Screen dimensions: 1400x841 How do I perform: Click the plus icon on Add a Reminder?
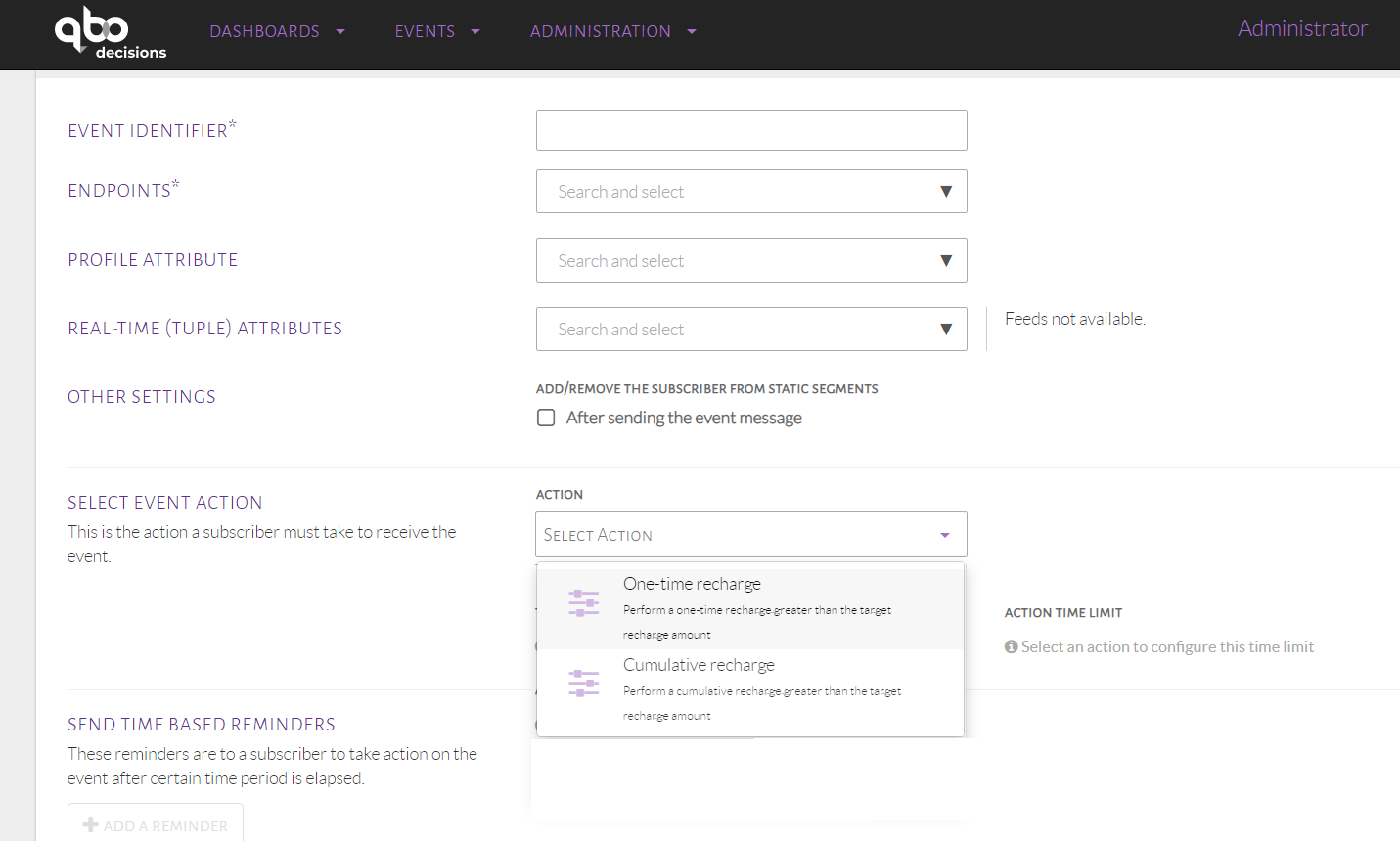(x=91, y=824)
